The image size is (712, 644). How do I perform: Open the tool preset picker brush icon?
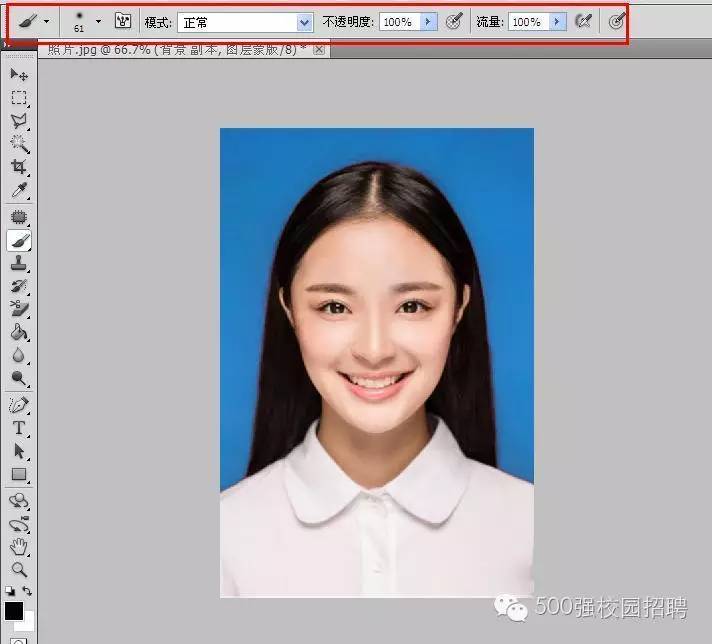coord(28,21)
